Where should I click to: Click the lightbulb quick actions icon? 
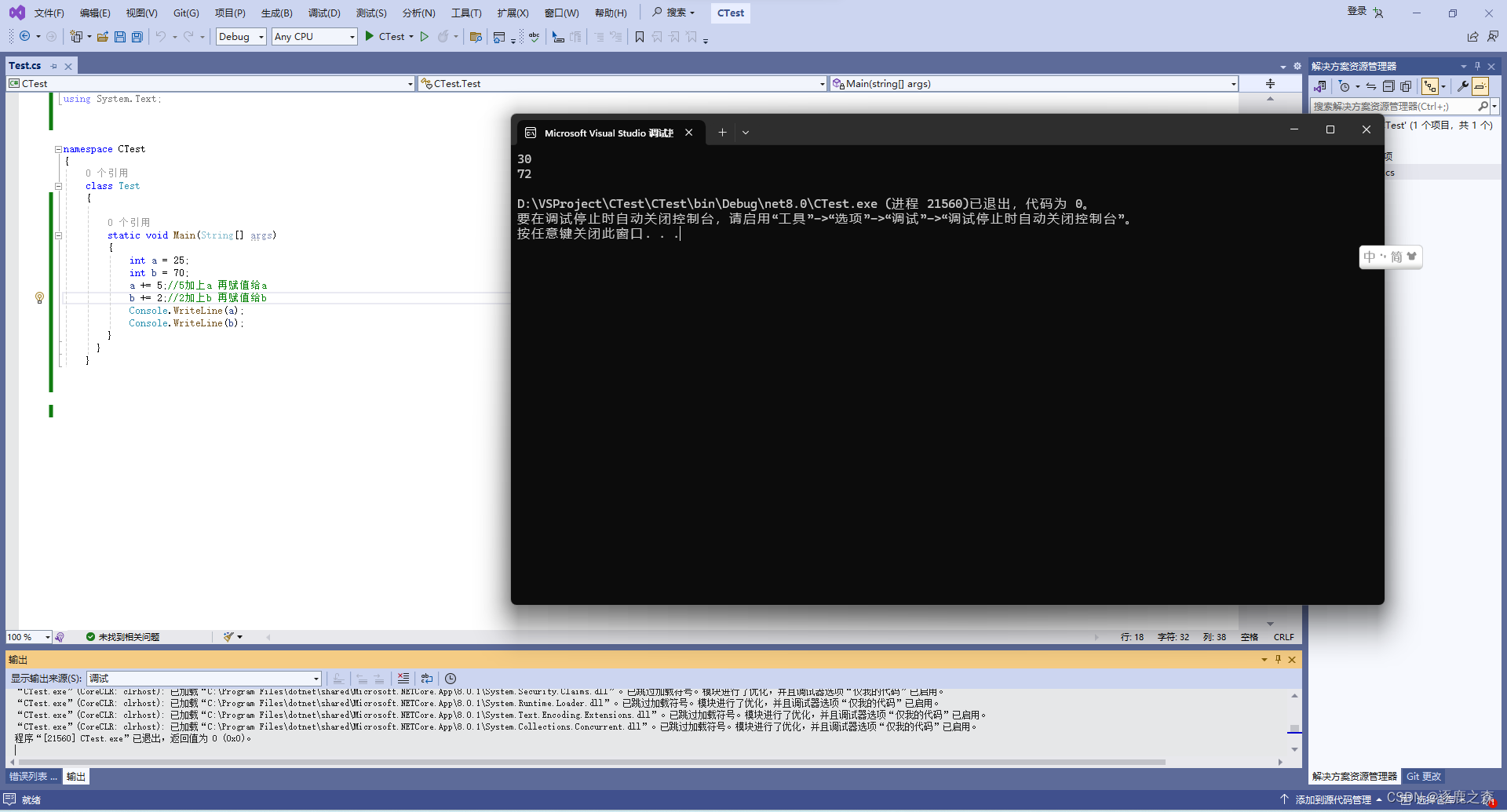coord(39,297)
